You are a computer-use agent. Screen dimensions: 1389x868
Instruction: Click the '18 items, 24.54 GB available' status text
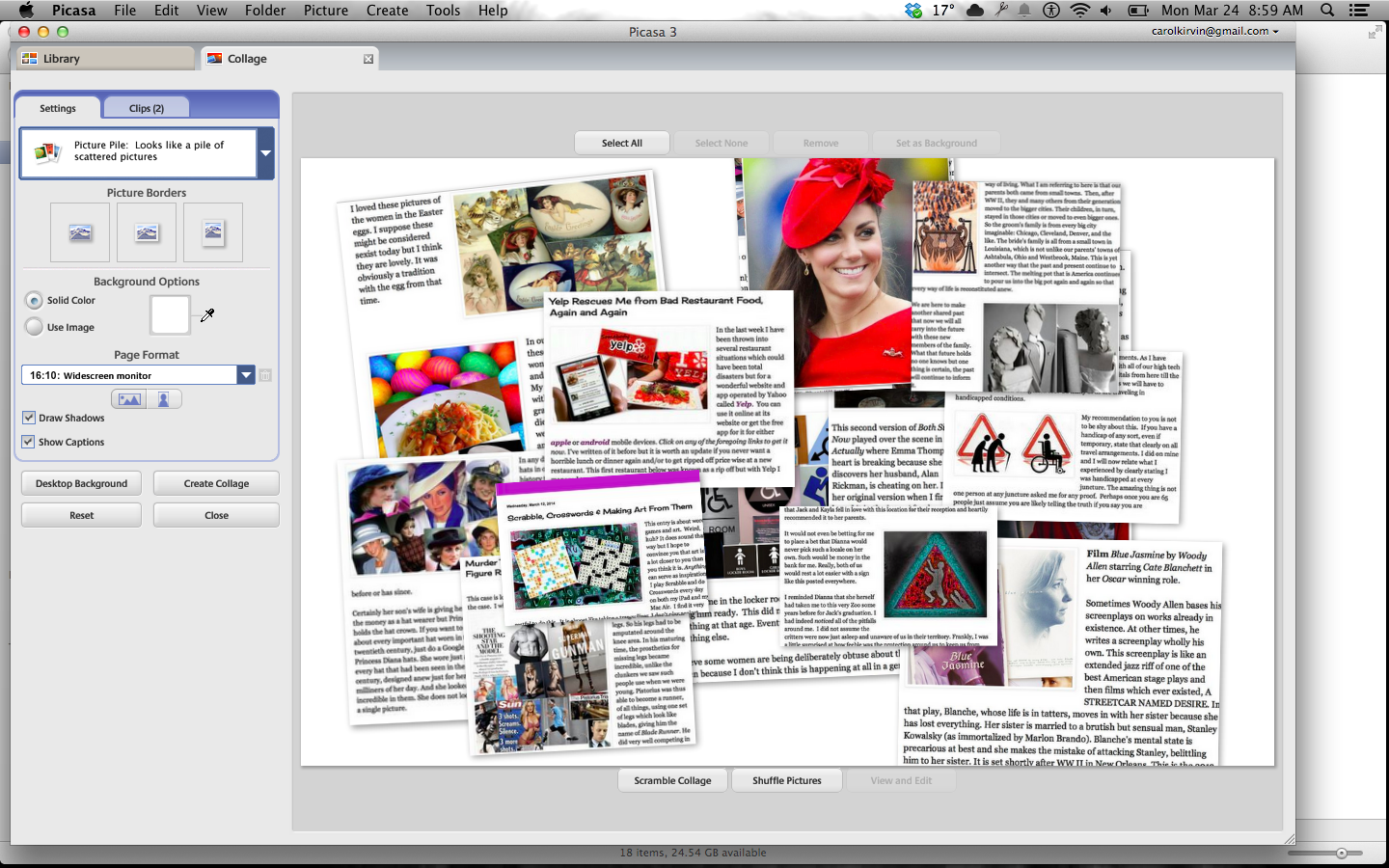pyautogui.click(x=694, y=853)
